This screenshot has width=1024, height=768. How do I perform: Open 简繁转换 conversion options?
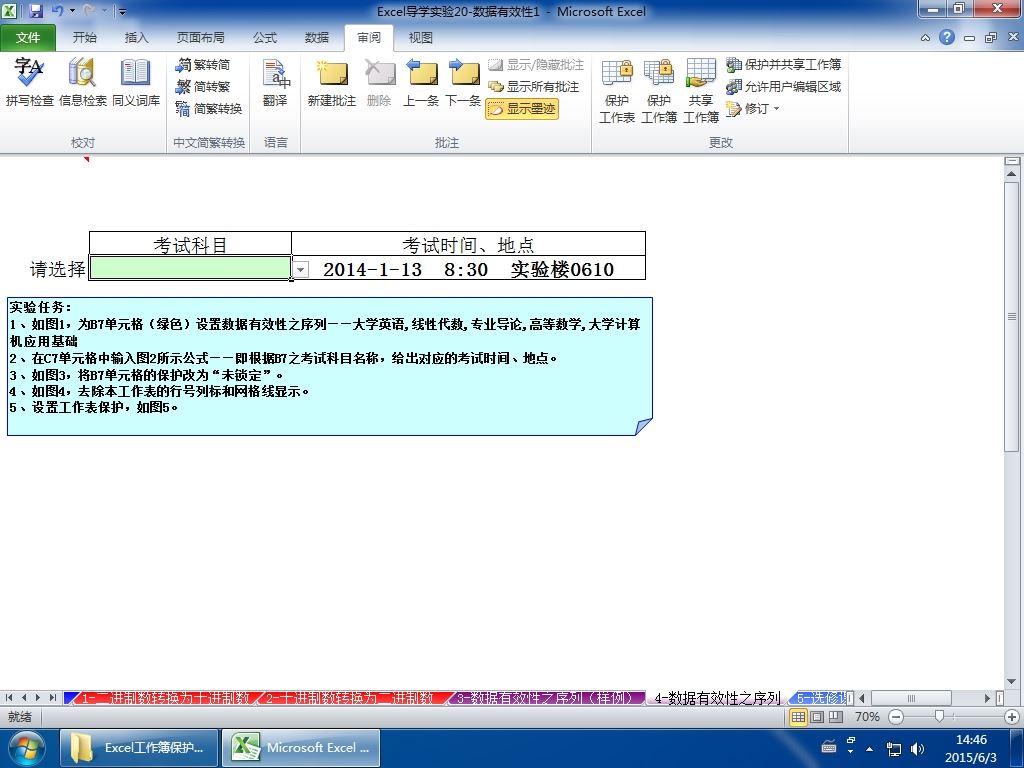tap(209, 108)
